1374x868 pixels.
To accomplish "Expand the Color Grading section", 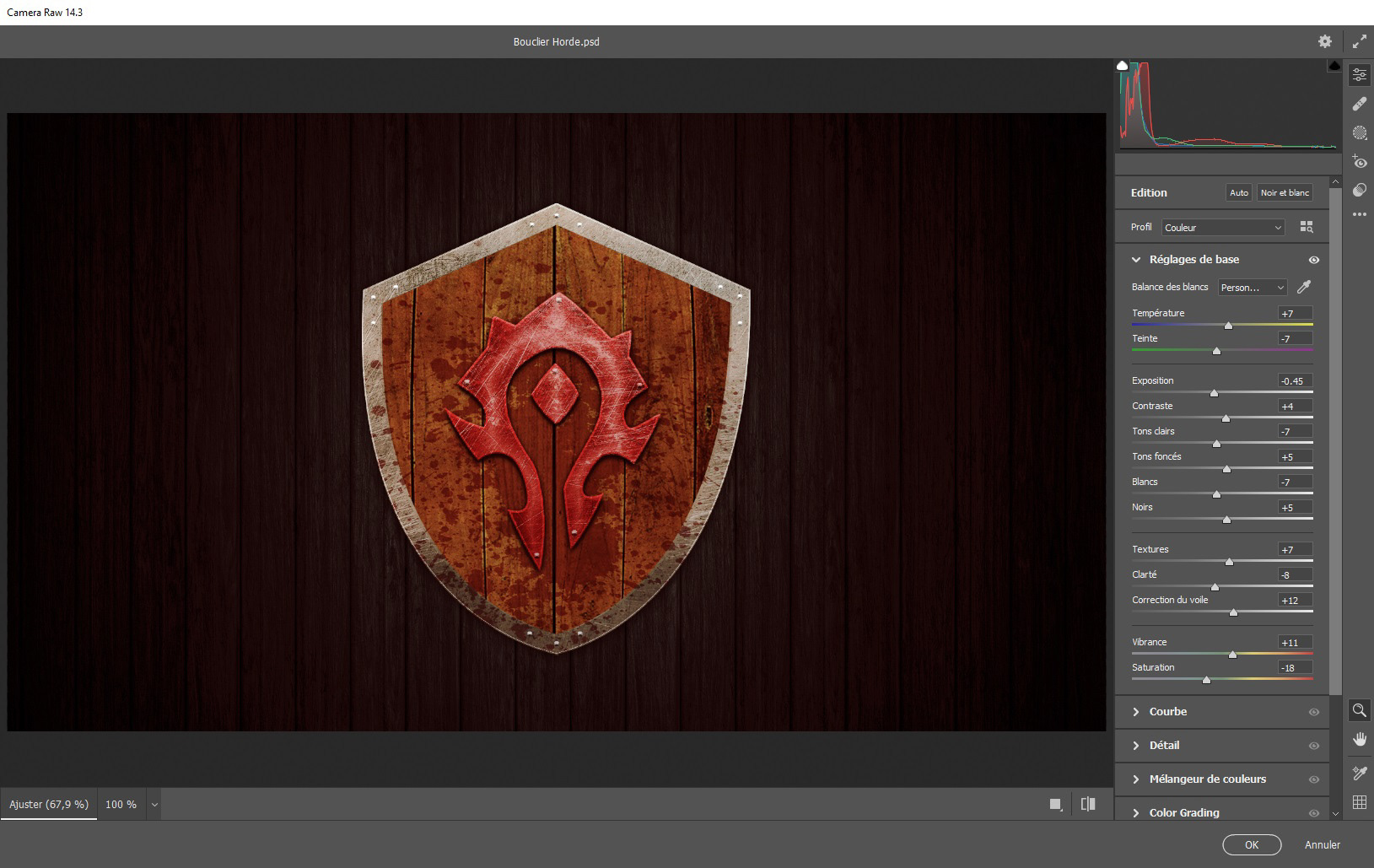I will tap(1136, 813).
